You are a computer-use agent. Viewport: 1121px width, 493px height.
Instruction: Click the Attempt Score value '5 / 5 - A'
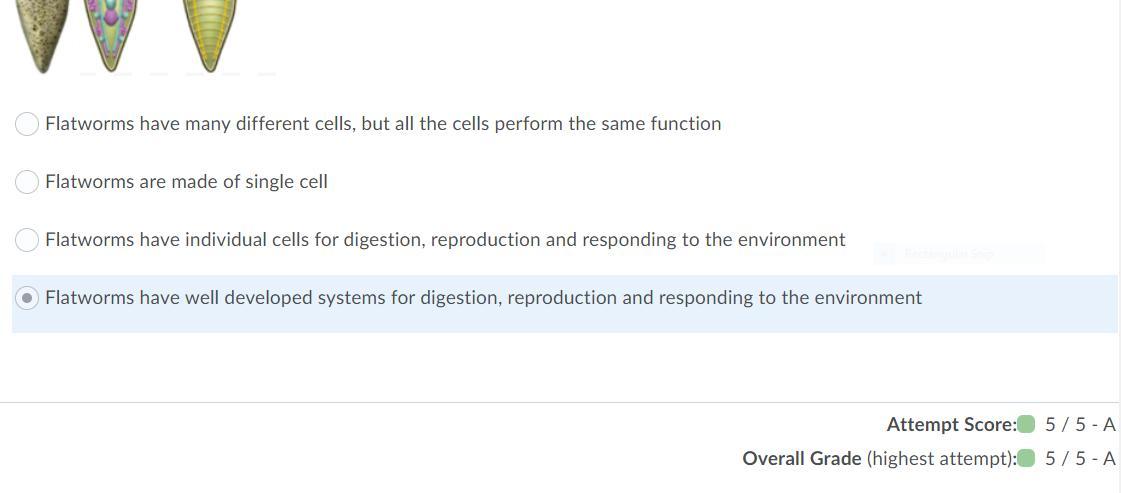pos(1080,425)
